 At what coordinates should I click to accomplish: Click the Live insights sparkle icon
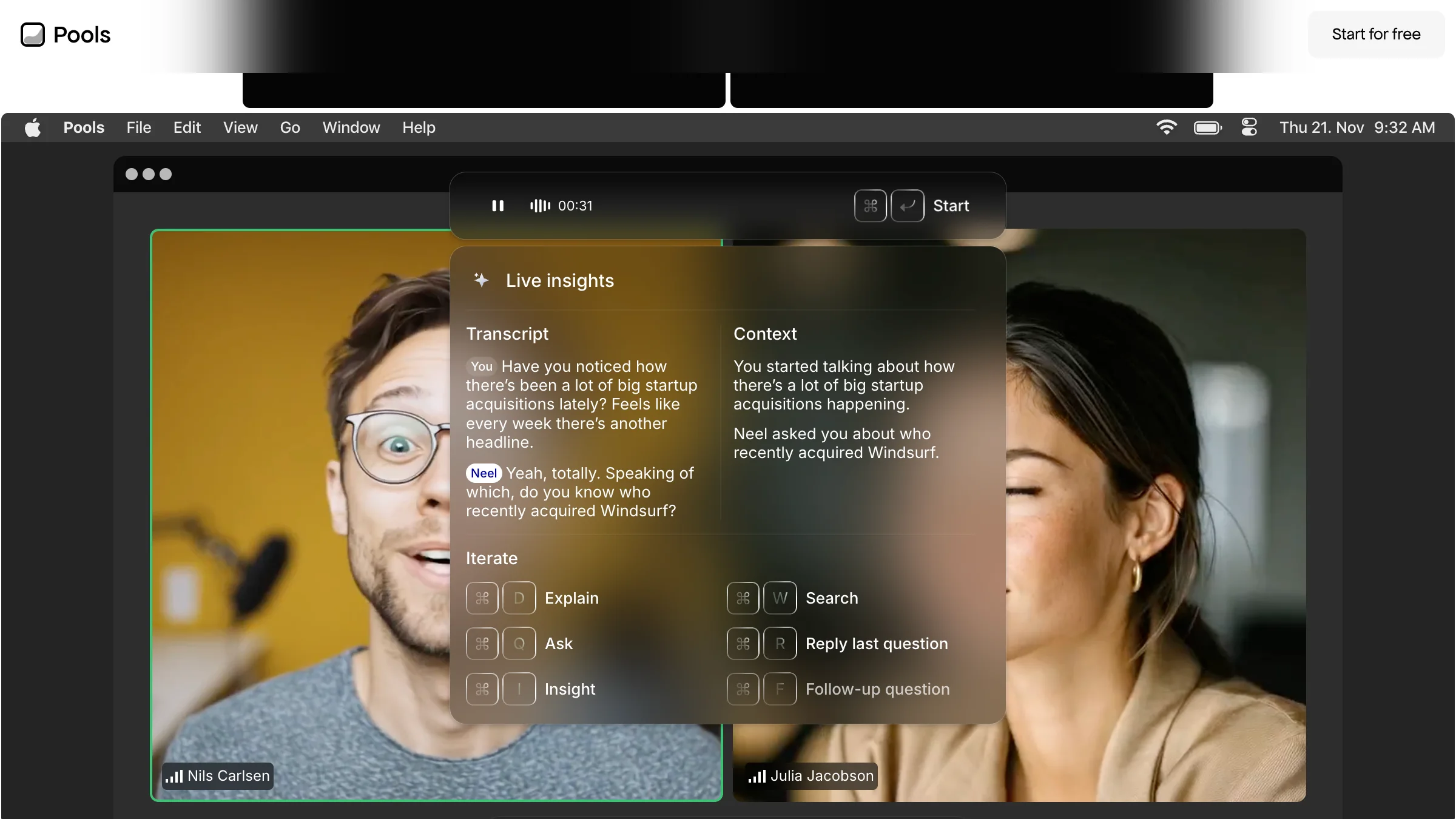coord(481,280)
